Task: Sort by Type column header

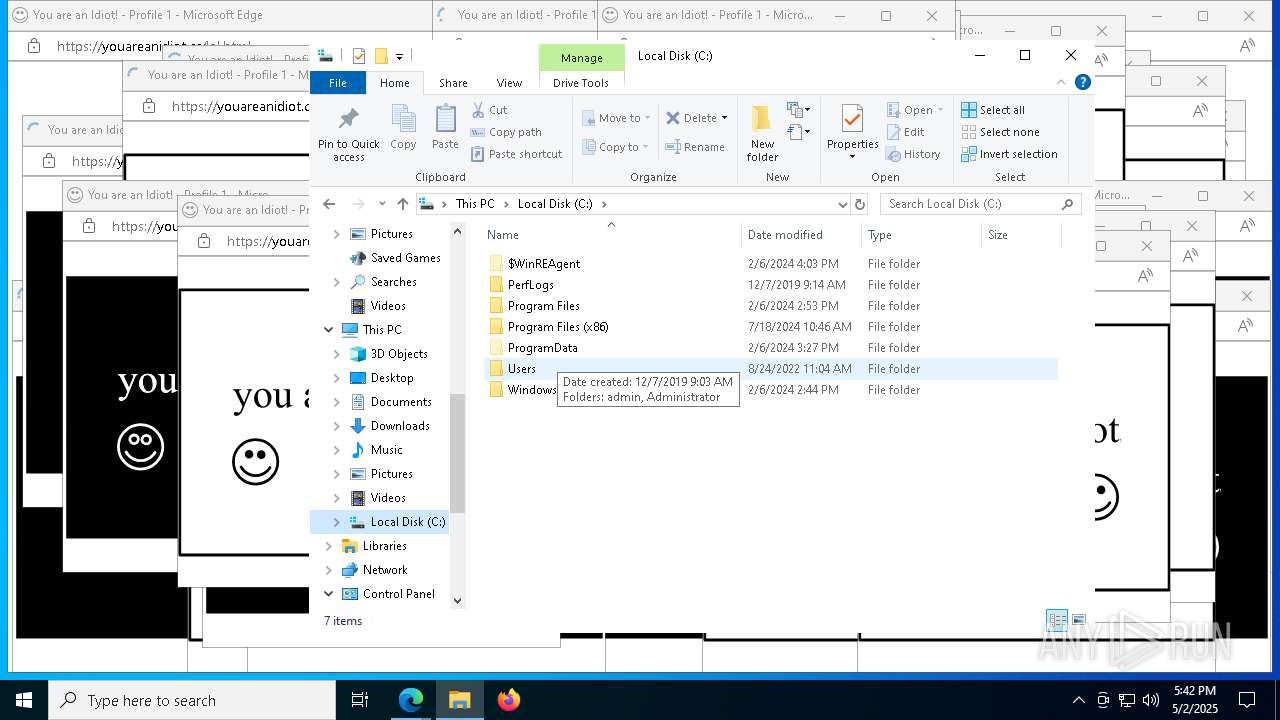Action: click(921, 235)
